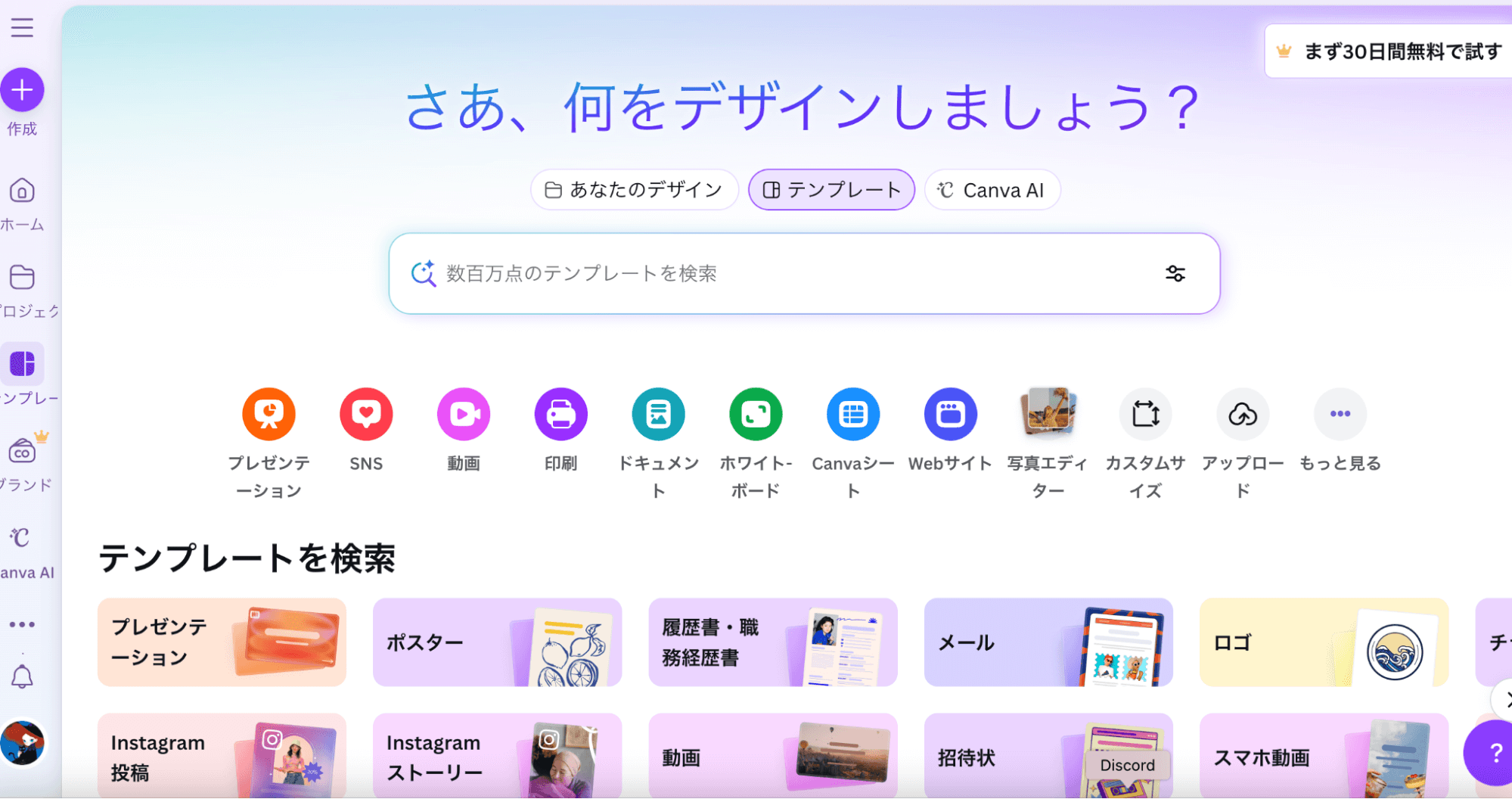Select the orange Presentation category icon
Image resolution: width=1512 pixels, height=799 pixels.
[269, 414]
